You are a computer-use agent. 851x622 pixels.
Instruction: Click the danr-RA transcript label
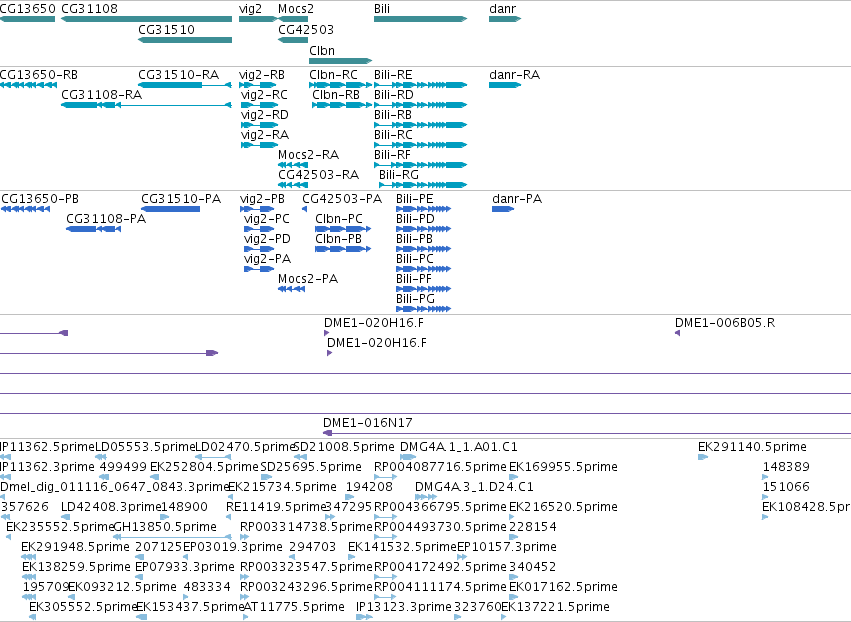pyautogui.click(x=515, y=74)
